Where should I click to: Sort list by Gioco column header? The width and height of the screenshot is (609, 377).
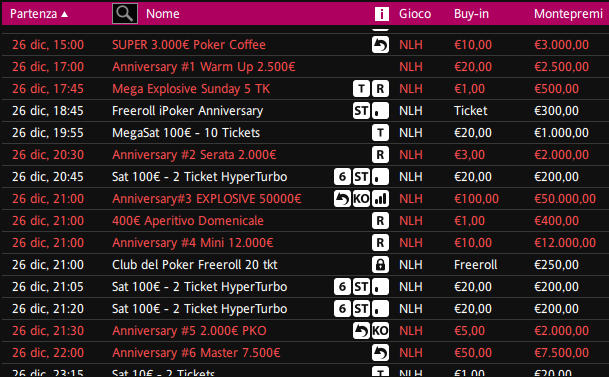point(415,14)
